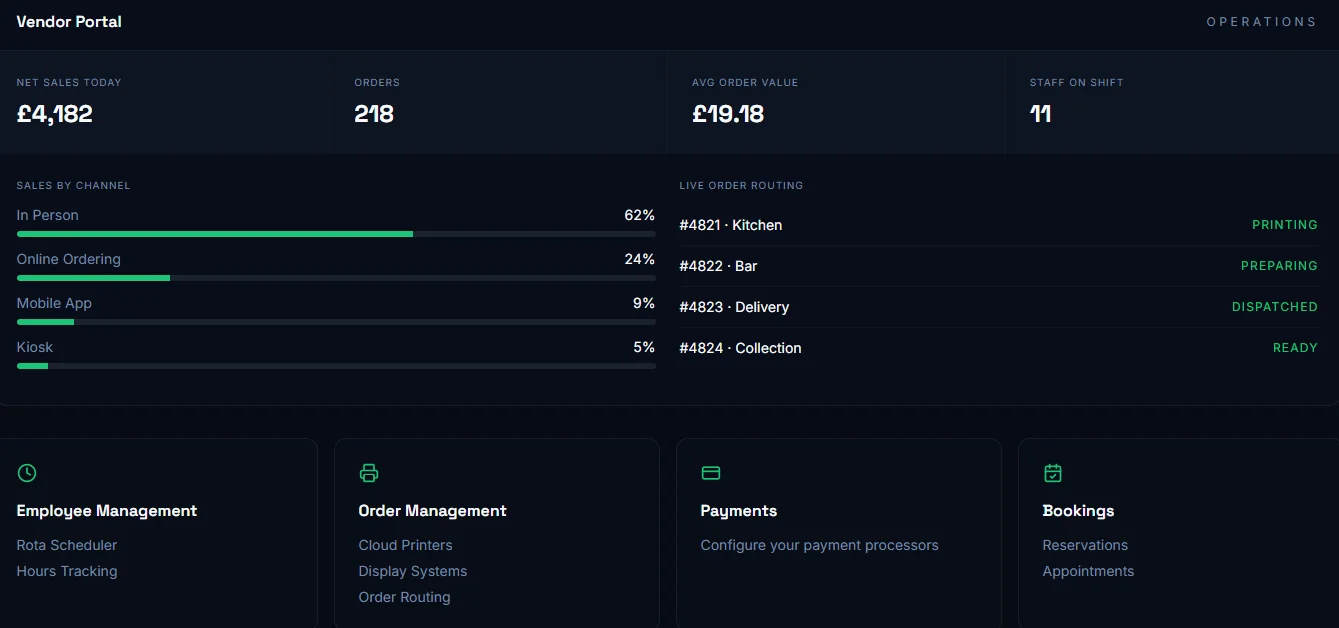Open the Display Systems link

[x=413, y=571]
